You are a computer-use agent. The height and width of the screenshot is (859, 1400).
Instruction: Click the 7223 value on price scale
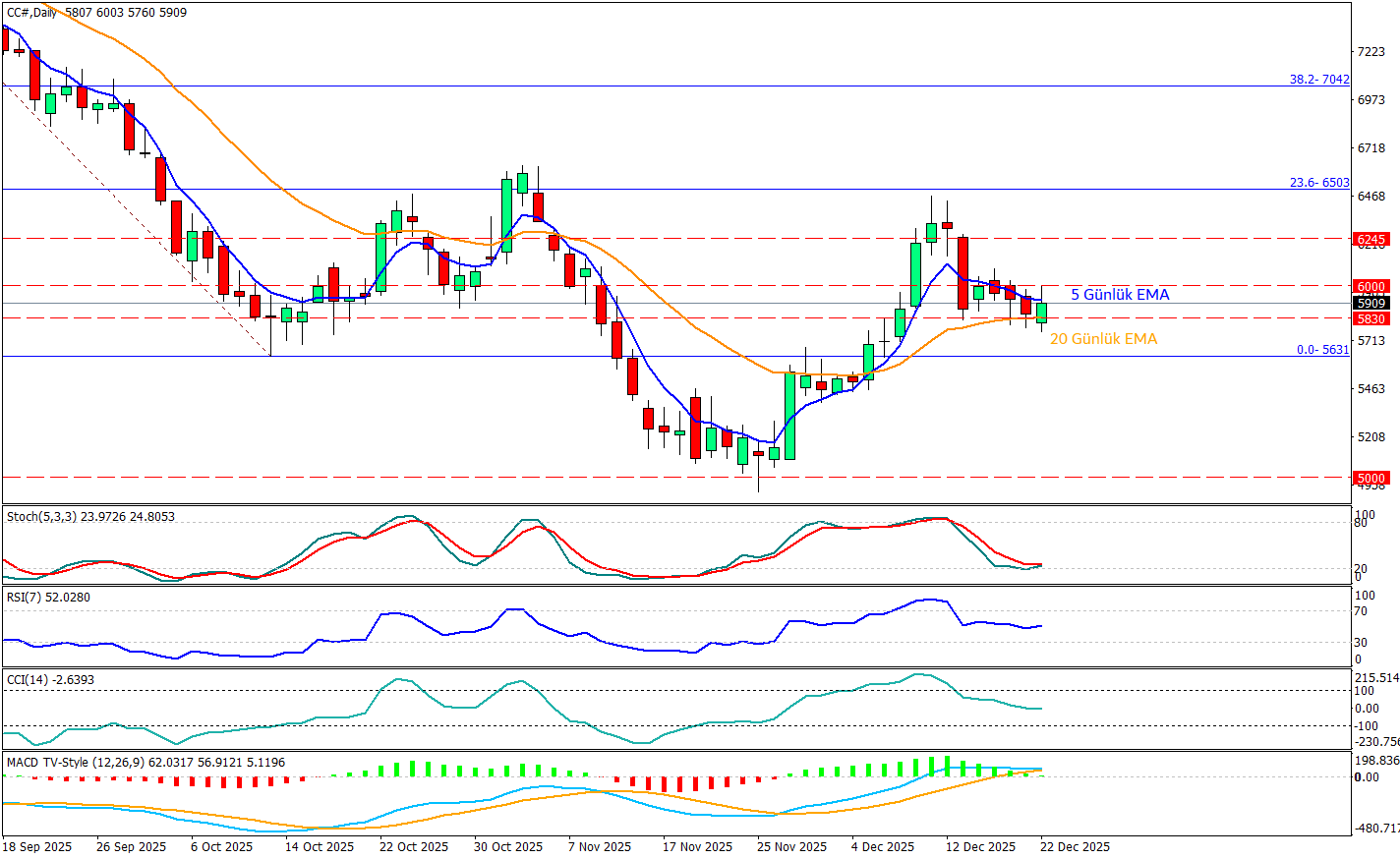coord(1370,52)
